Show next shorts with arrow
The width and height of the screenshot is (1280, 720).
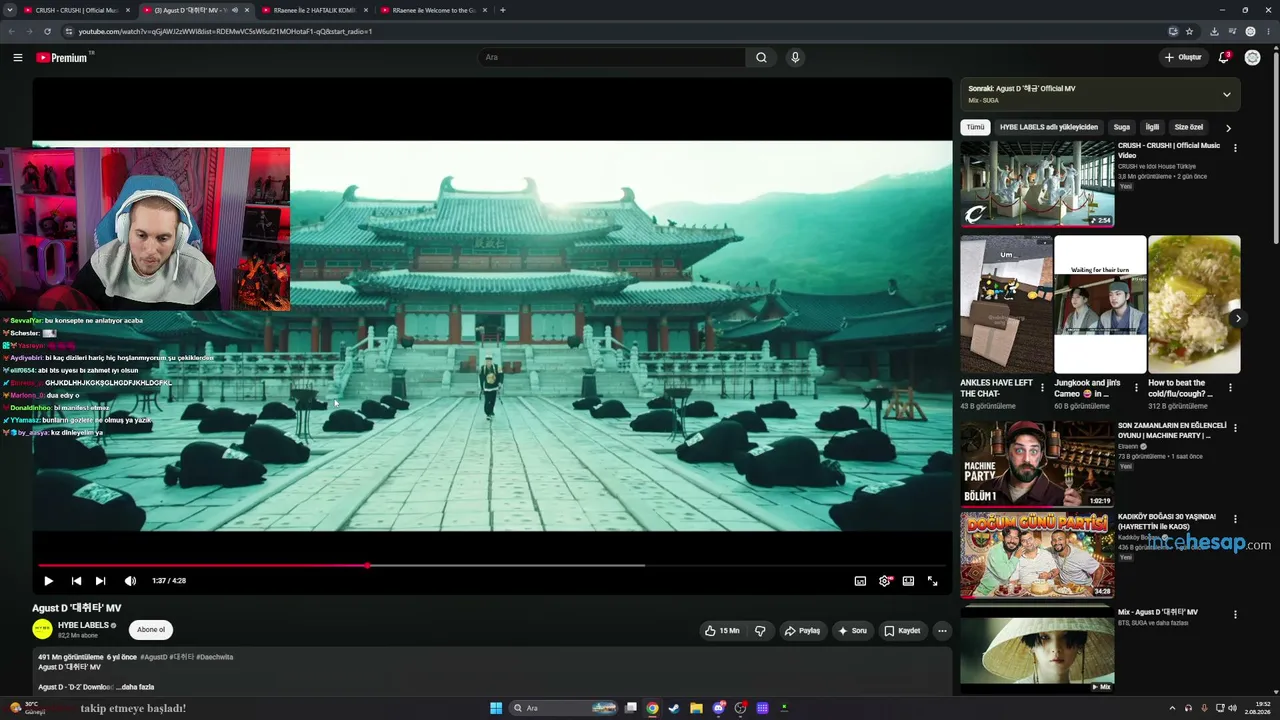pos(1237,319)
